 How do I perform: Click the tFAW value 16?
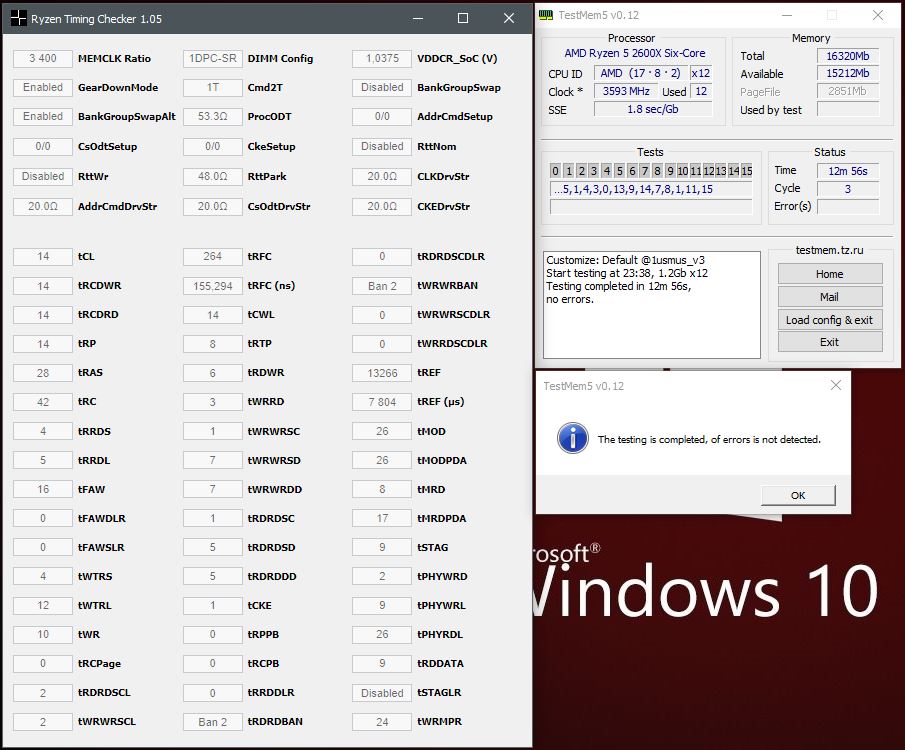[43, 489]
